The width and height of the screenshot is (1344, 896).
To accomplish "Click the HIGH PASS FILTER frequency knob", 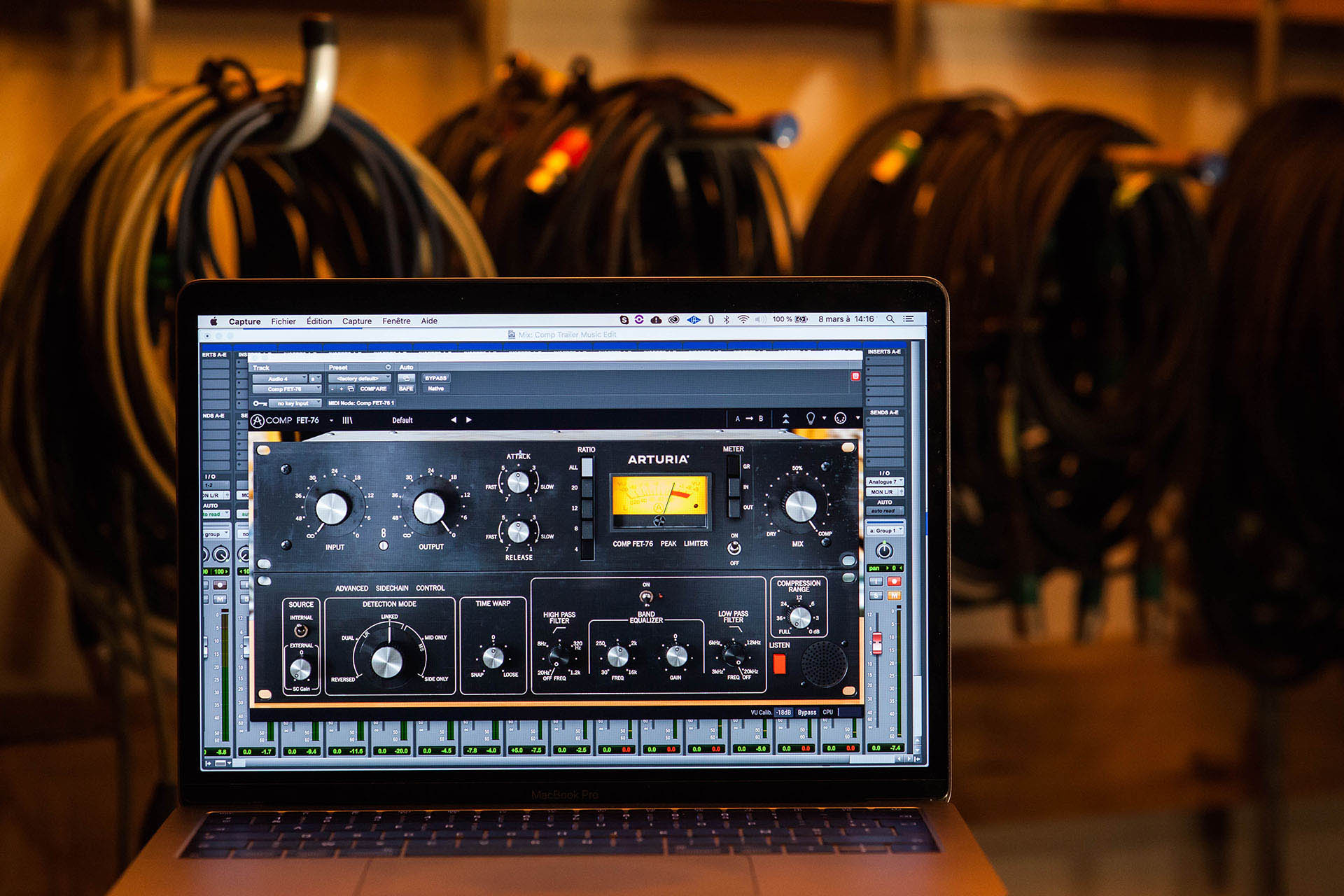I will [x=559, y=657].
